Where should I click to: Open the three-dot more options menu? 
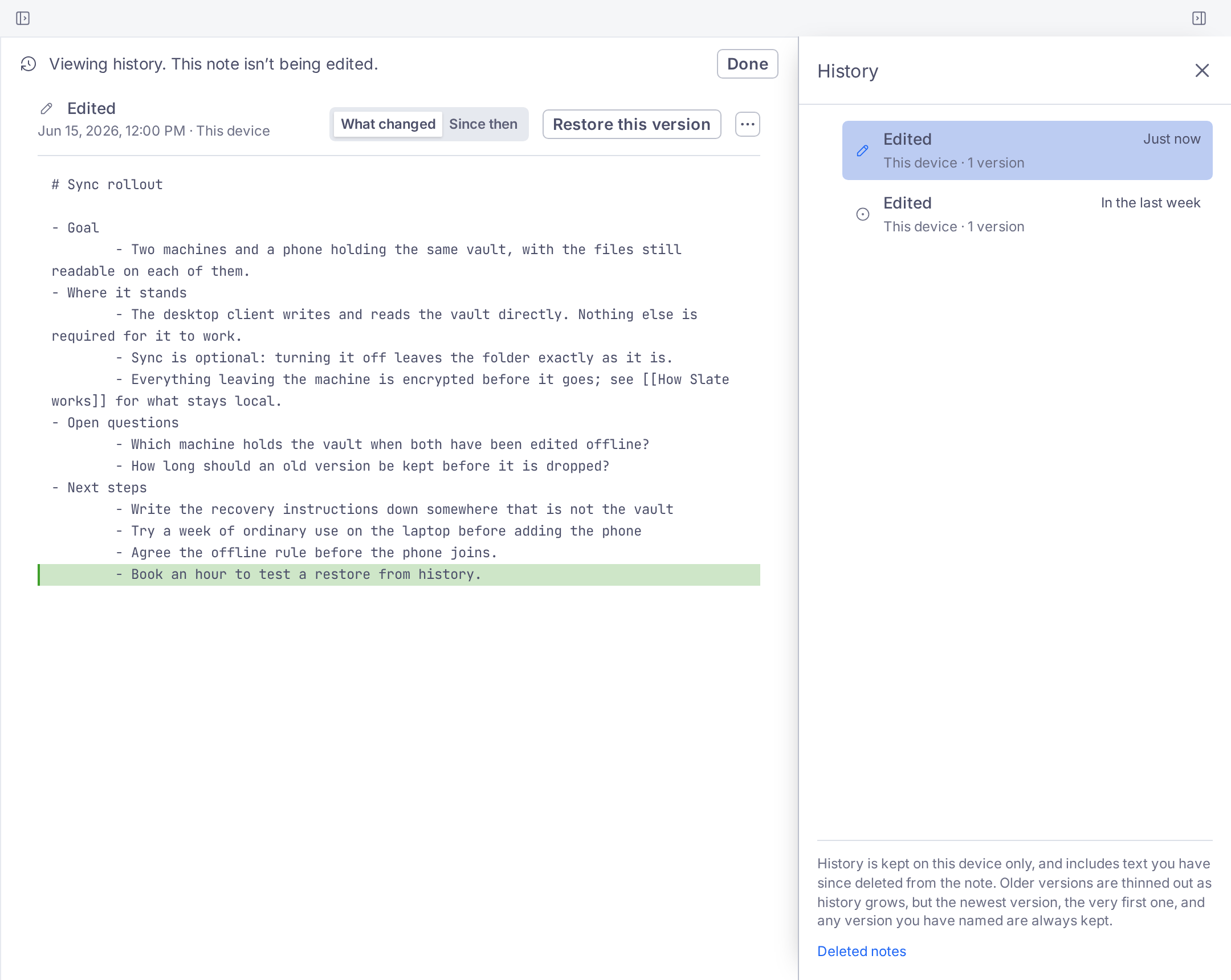click(x=747, y=124)
